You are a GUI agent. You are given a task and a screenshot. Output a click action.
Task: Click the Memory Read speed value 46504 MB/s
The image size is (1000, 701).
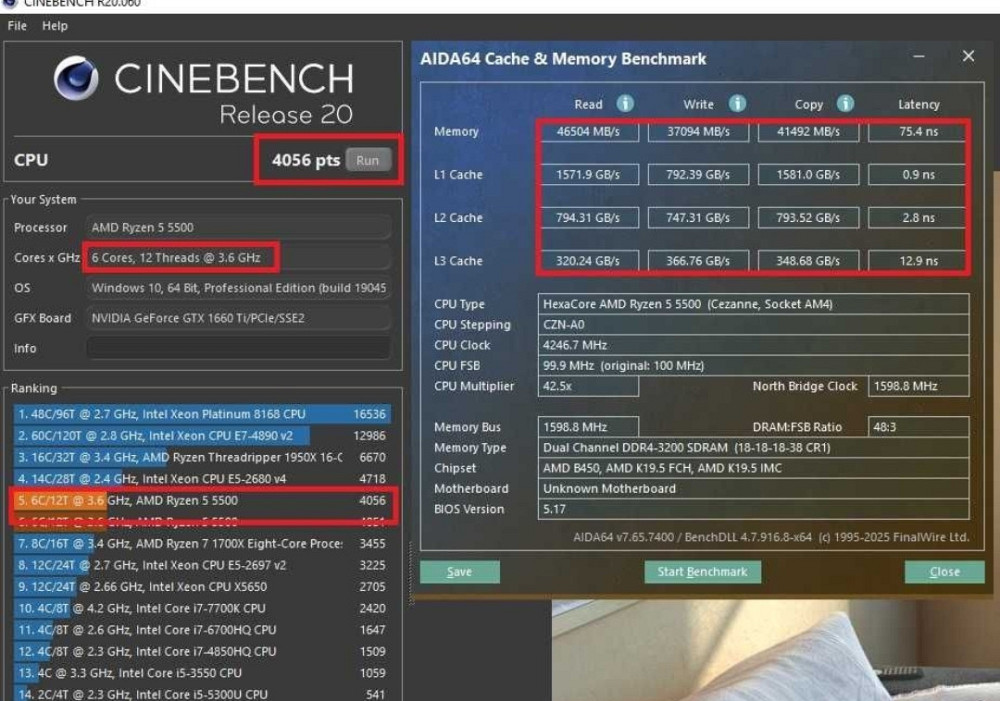tap(588, 131)
